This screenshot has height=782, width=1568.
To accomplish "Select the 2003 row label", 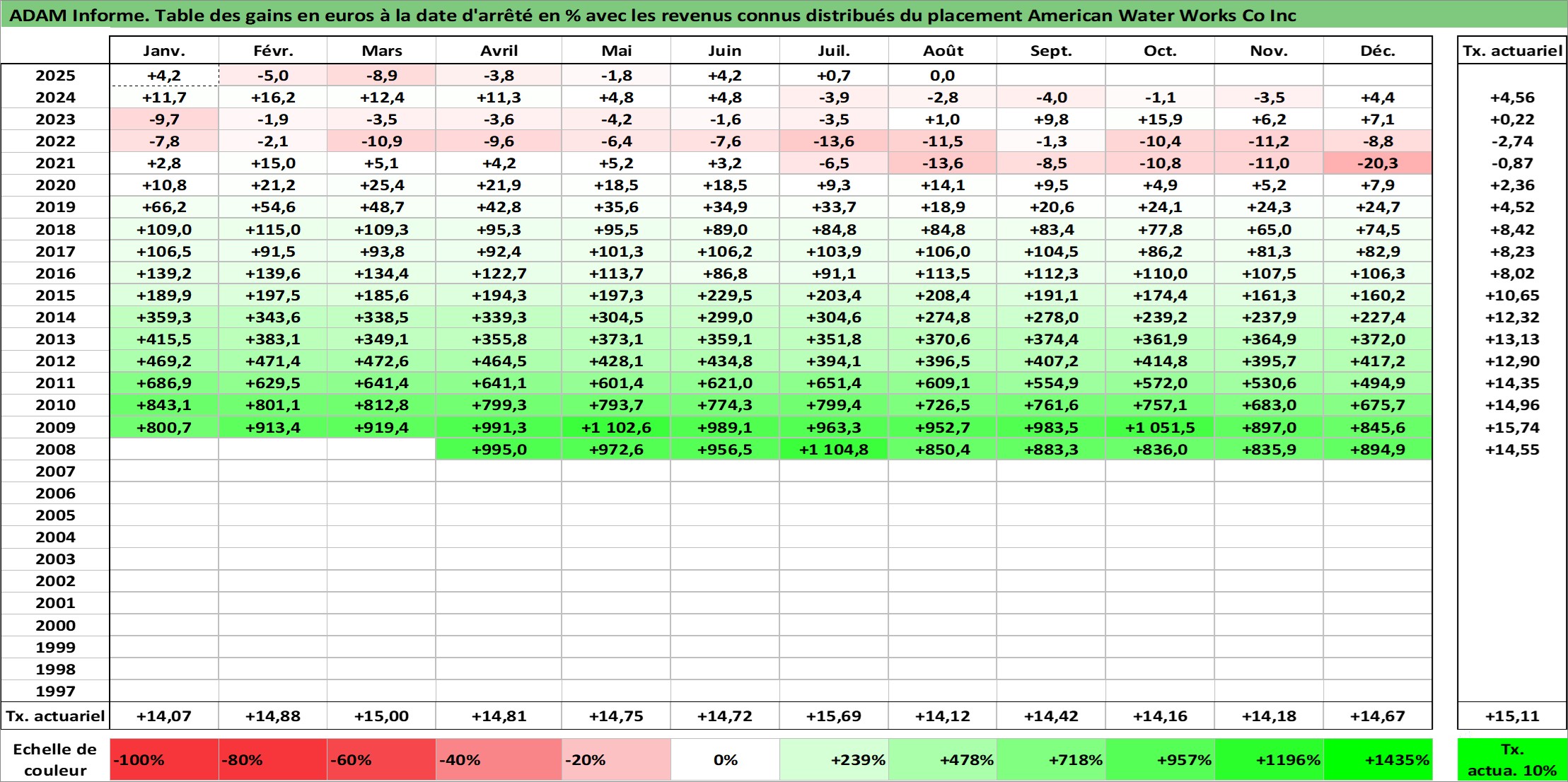I will 55,559.
